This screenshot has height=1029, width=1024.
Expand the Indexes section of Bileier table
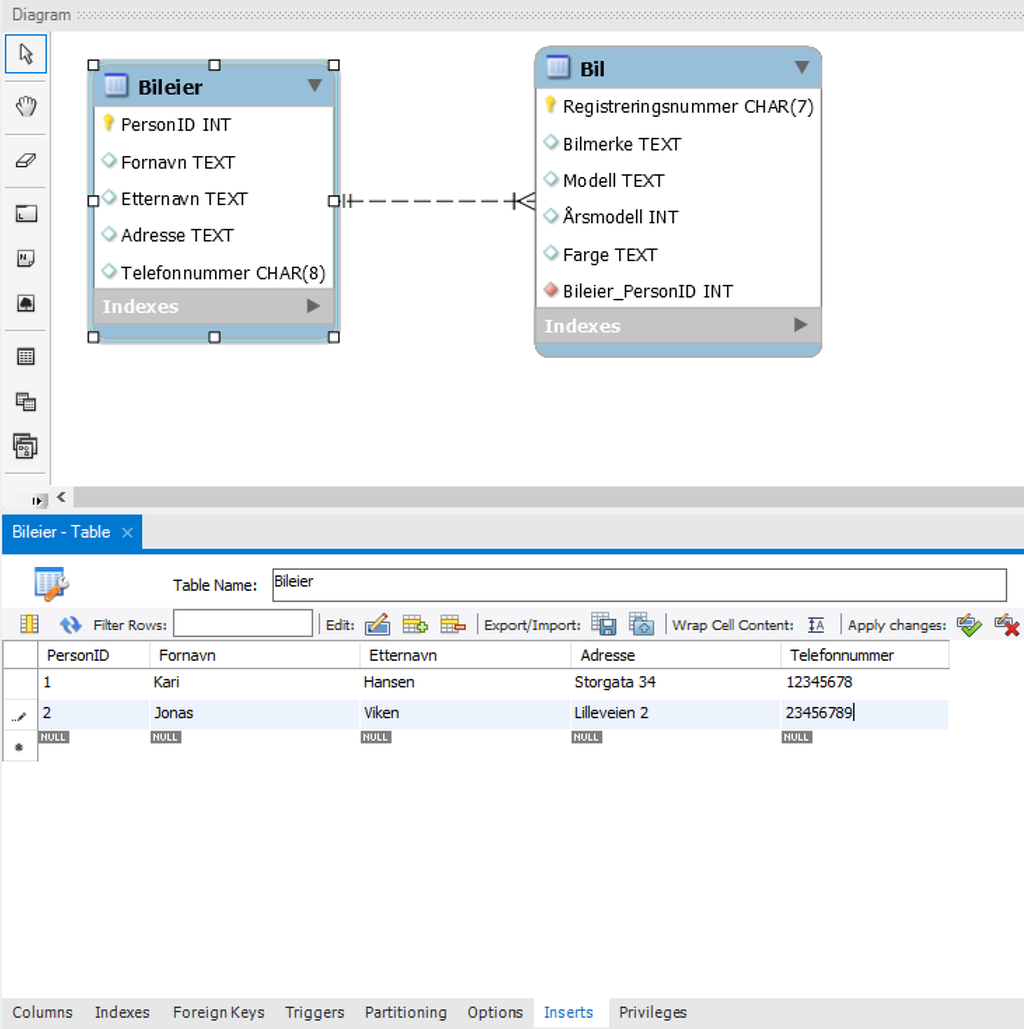tap(316, 306)
